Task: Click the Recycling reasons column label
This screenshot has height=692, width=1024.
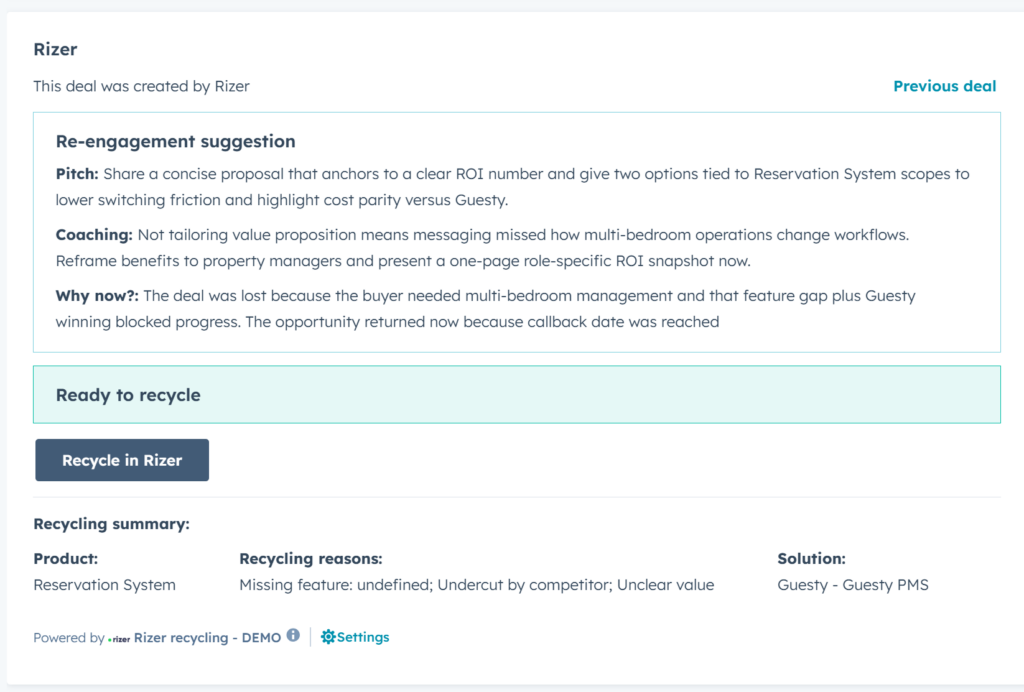Action: point(310,559)
